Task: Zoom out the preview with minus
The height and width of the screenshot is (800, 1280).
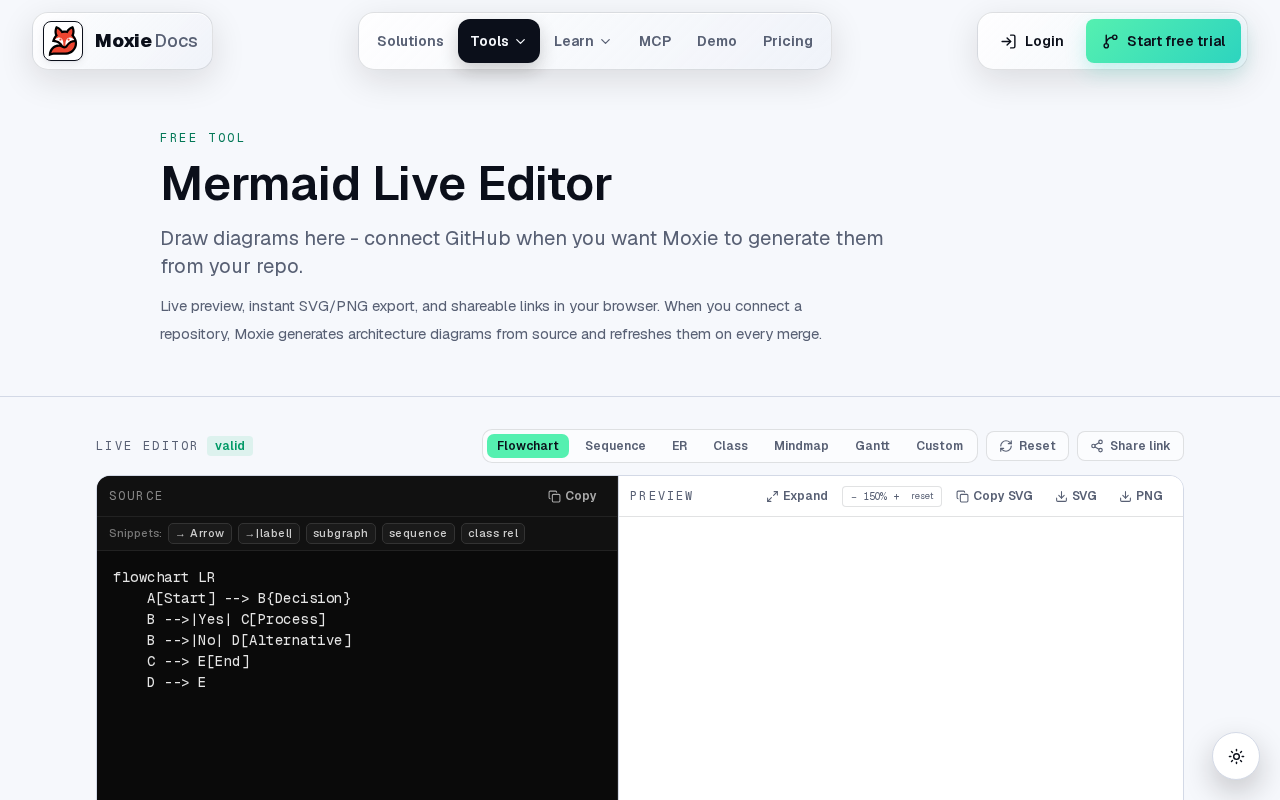Action: [854, 496]
